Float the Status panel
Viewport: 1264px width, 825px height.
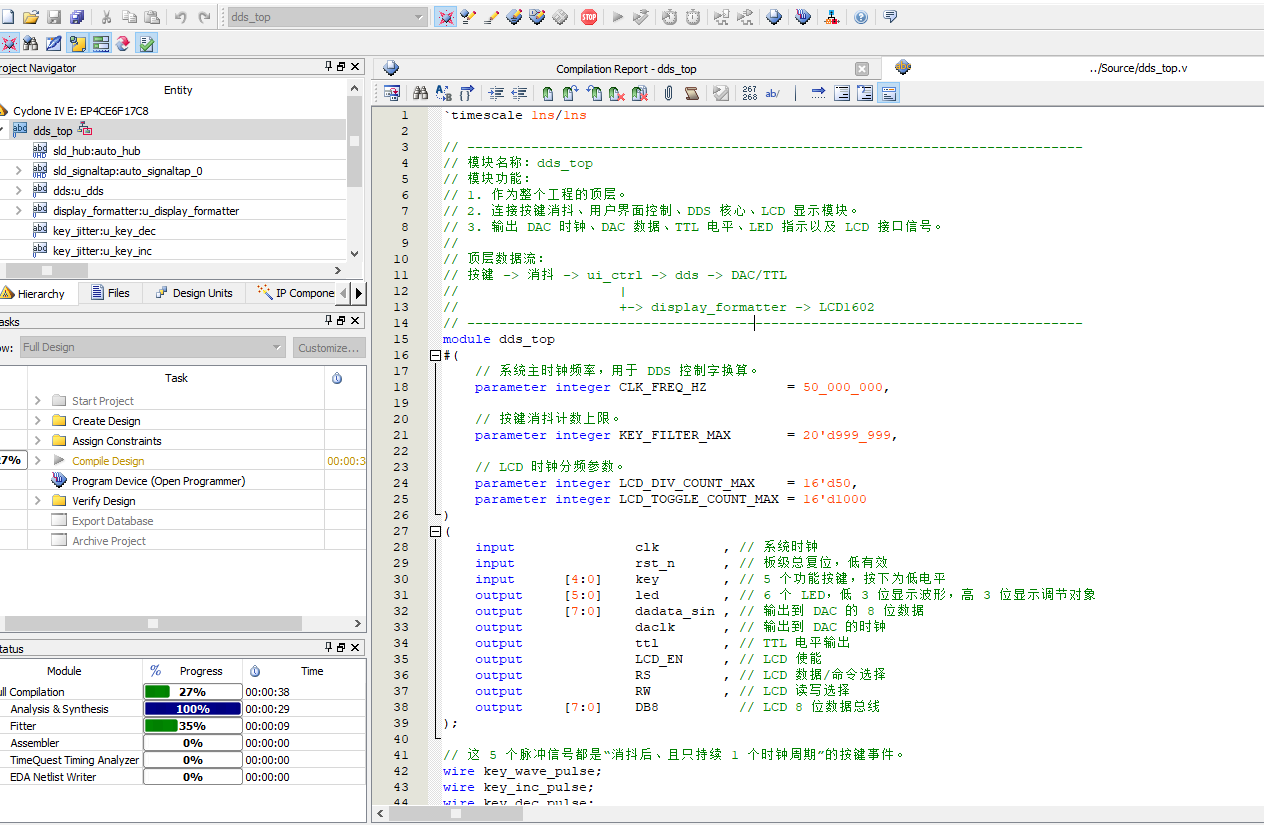(341, 648)
